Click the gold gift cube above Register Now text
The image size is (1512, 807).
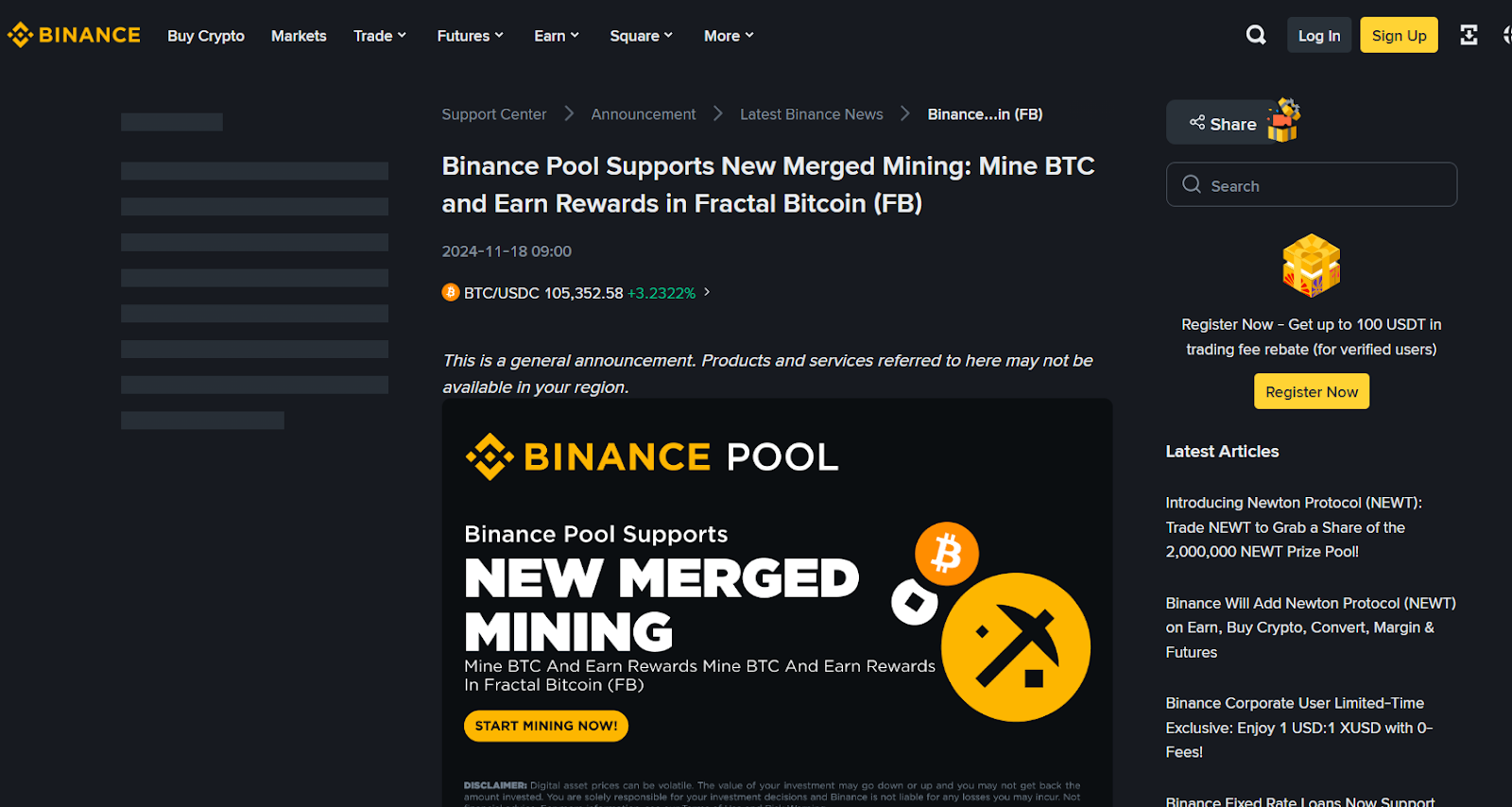pos(1311,265)
